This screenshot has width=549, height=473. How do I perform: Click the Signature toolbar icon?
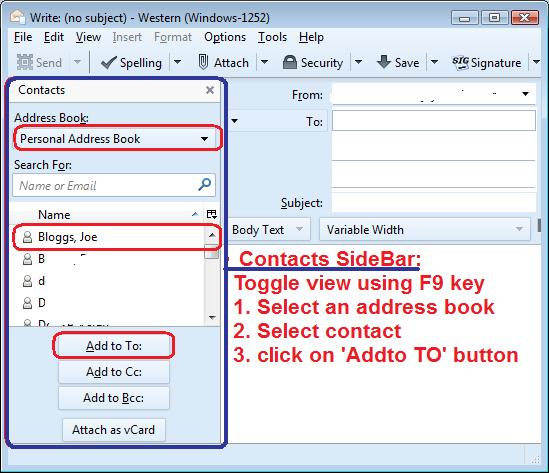pos(460,63)
